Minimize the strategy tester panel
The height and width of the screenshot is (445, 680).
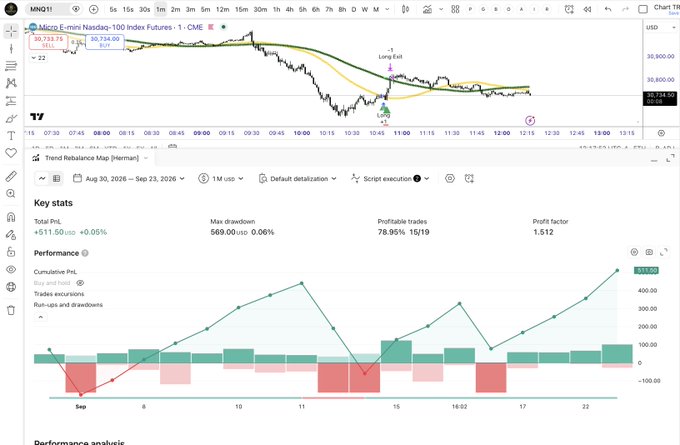pos(654,160)
